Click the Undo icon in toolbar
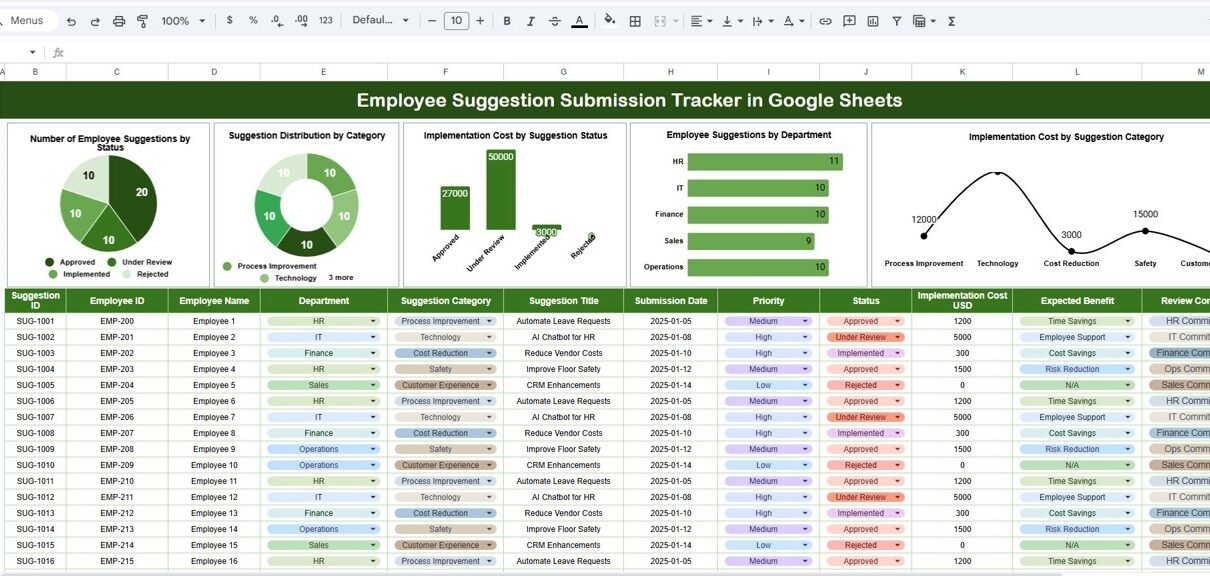Screen dimensions: 1210x576 (x=71, y=21)
